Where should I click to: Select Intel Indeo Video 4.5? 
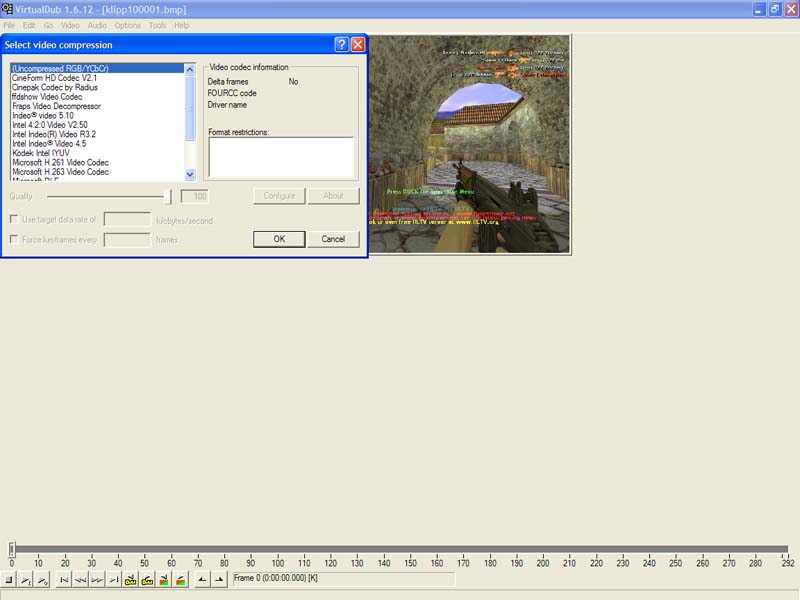tap(97, 143)
